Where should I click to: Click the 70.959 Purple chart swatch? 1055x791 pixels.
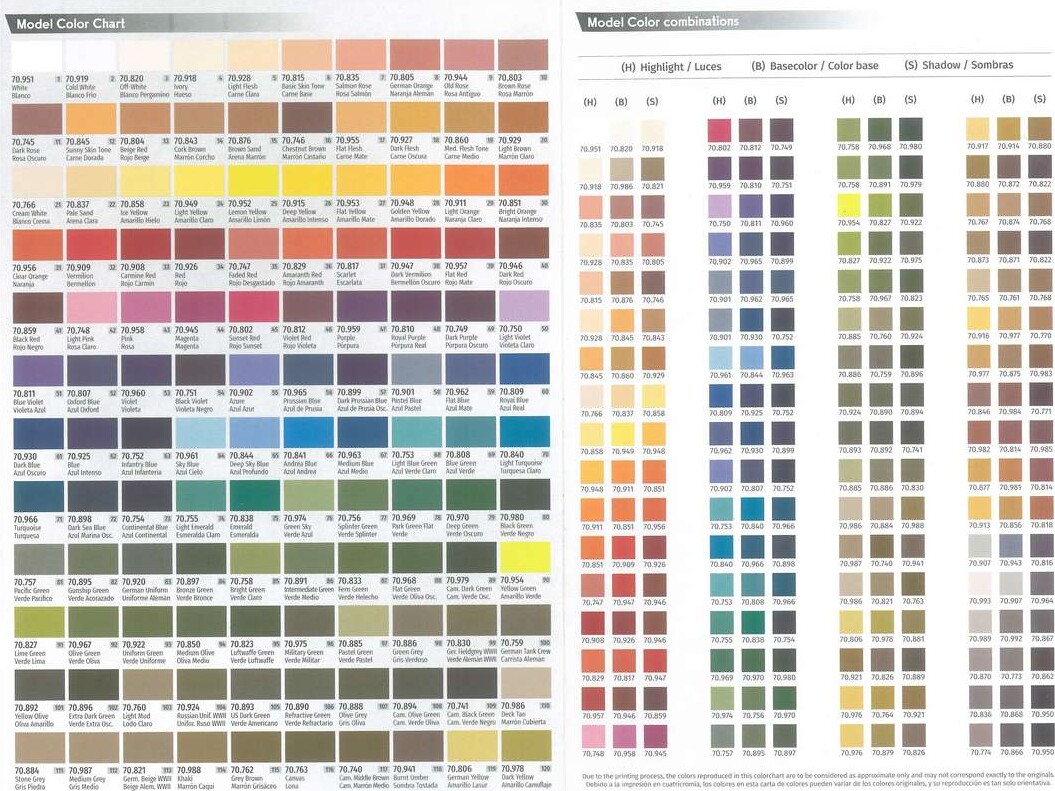pyautogui.click(x=362, y=307)
